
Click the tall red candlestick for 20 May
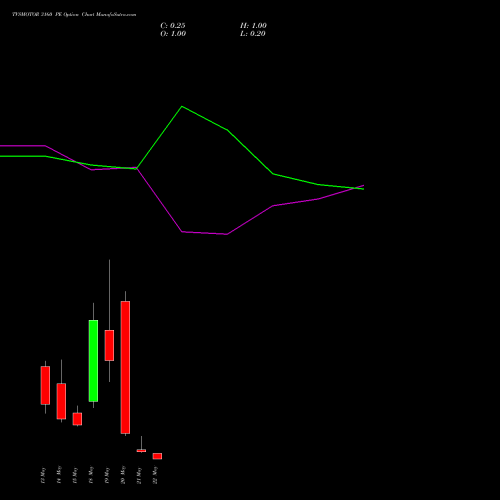[x=125, y=367]
